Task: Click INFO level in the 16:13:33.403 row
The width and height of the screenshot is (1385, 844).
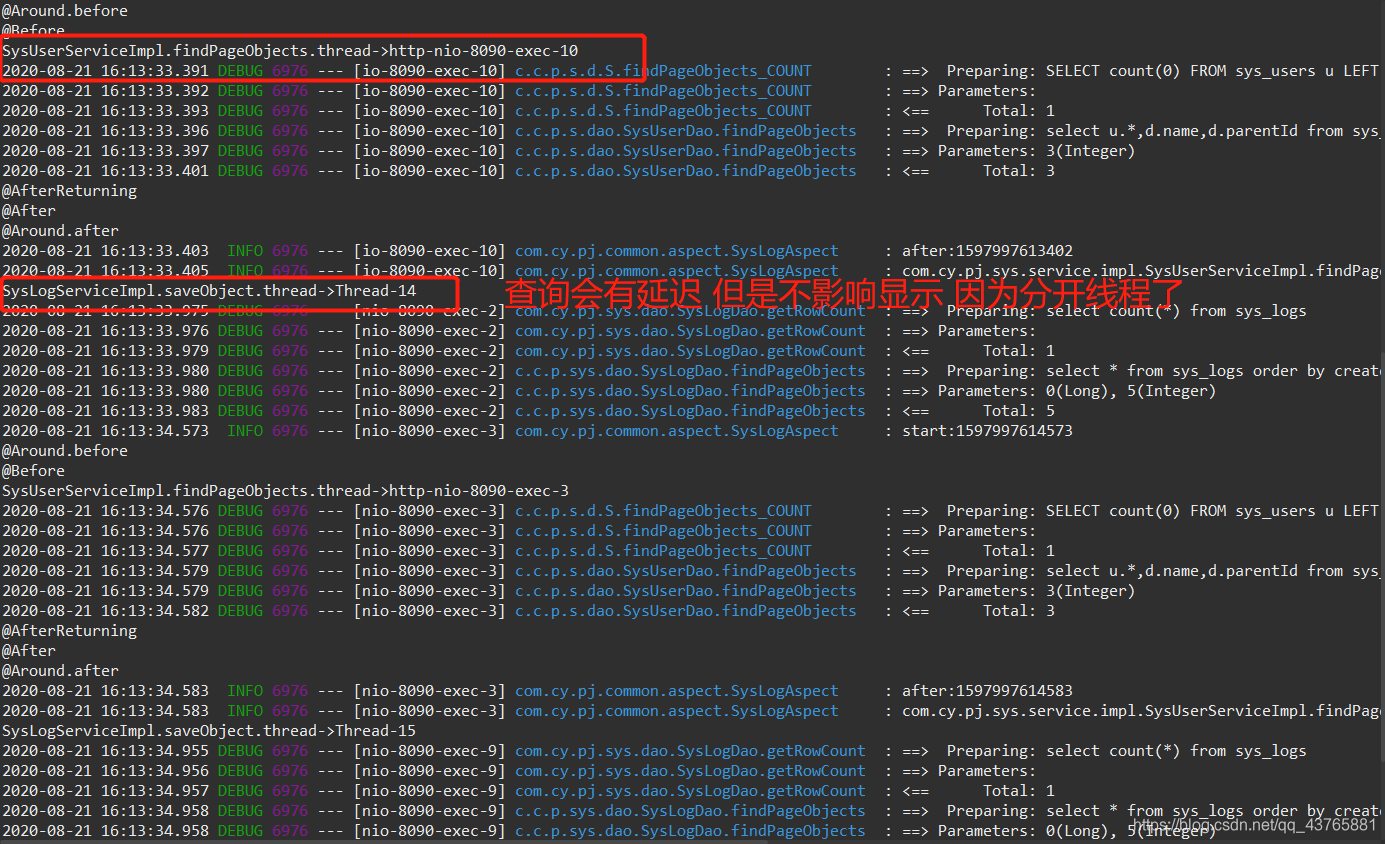Action: click(245, 251)
